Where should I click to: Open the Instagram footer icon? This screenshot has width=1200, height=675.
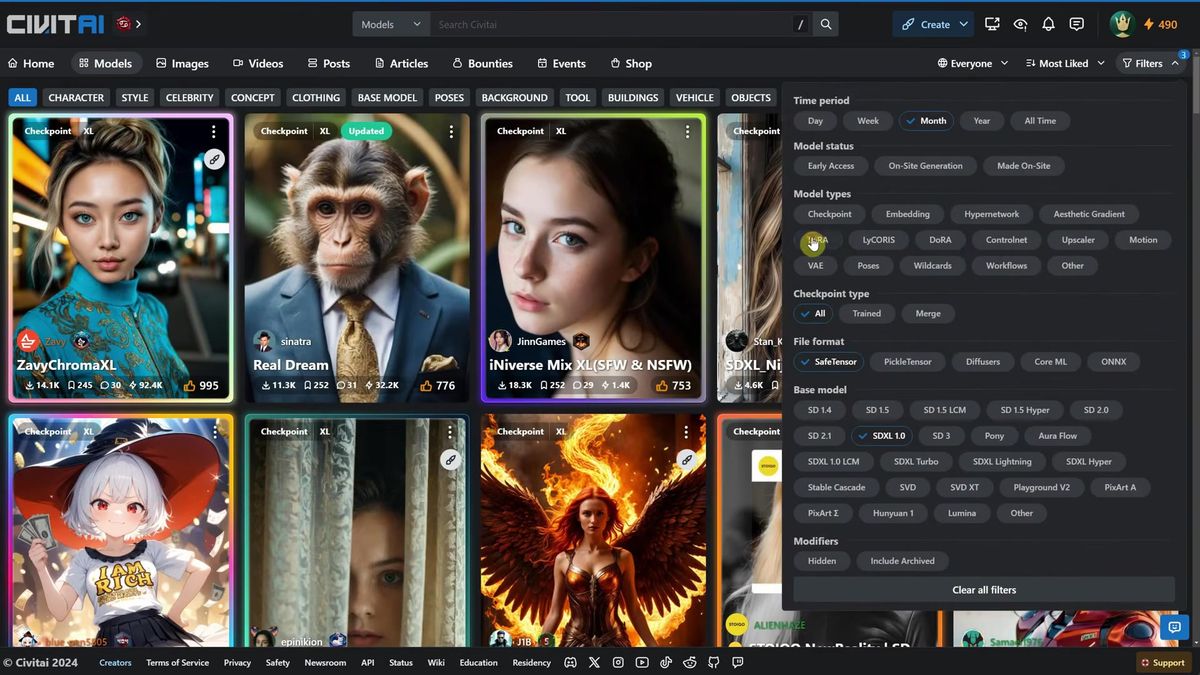pyautogui.click(x=618, y=662)
